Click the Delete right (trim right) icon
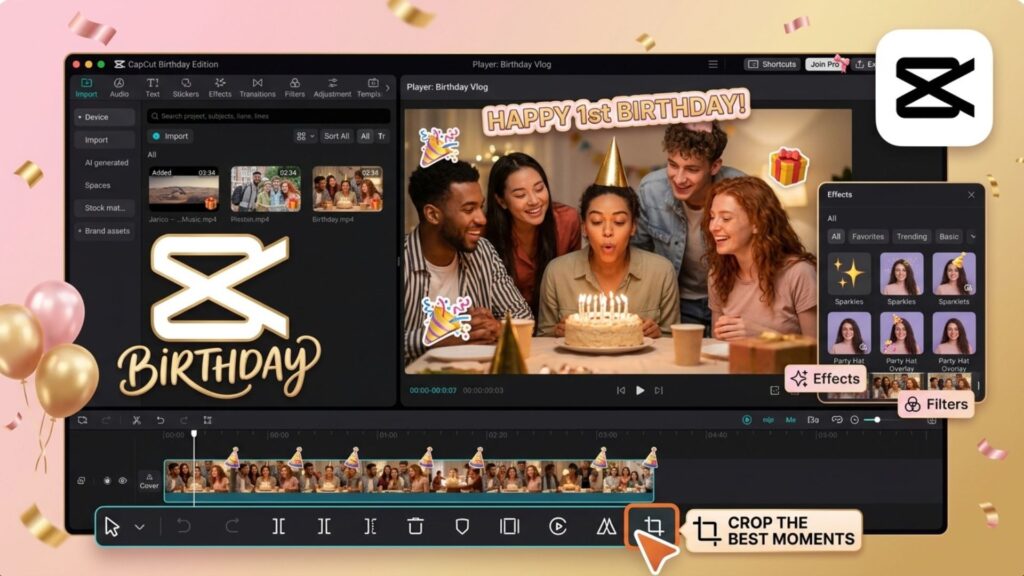 (370, 526)
